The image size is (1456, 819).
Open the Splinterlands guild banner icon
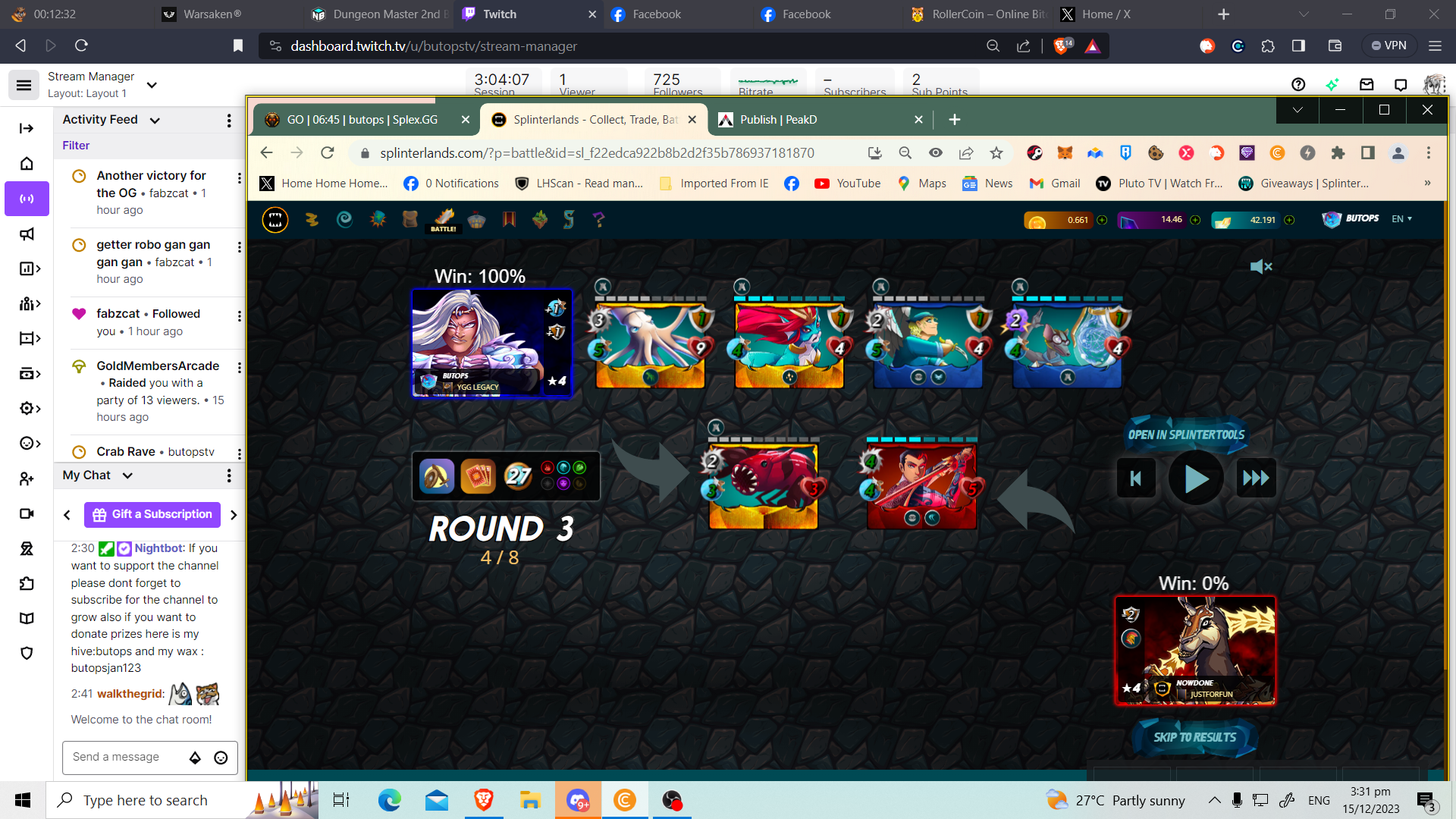[x=509, y=220]
